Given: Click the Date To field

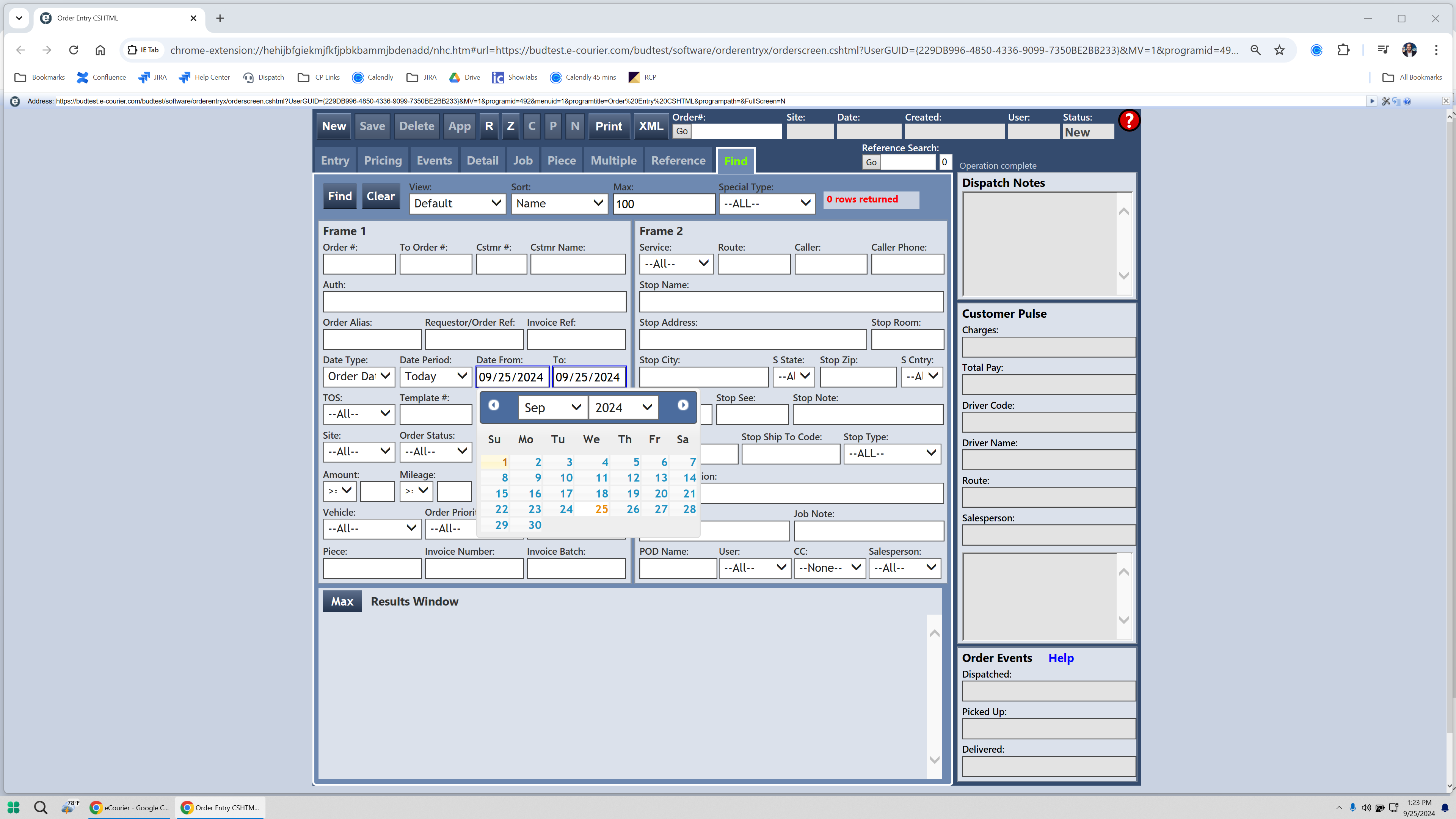Looking at the screenshot, I should tap(589, 377).
